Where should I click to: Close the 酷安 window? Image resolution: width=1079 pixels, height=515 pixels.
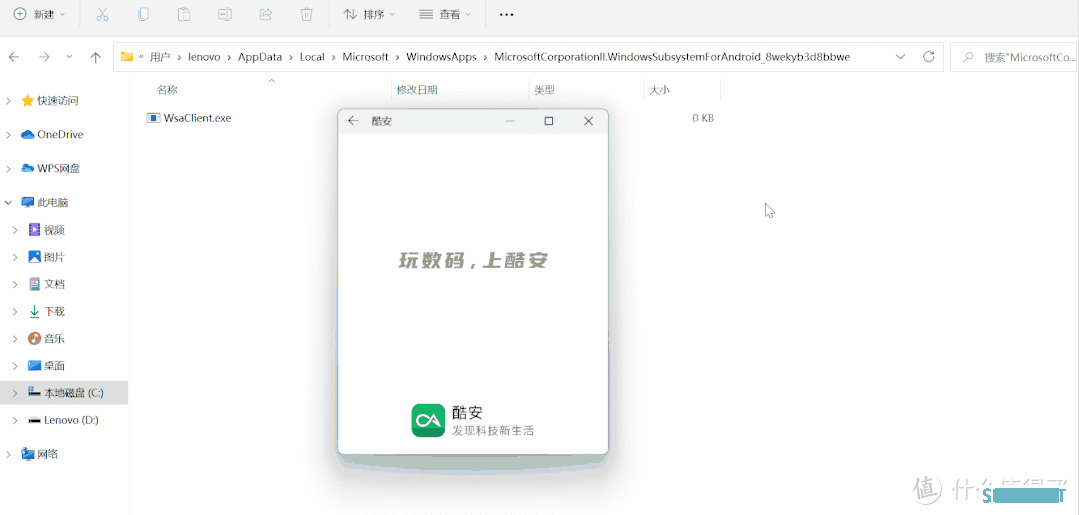click(588, 121)
